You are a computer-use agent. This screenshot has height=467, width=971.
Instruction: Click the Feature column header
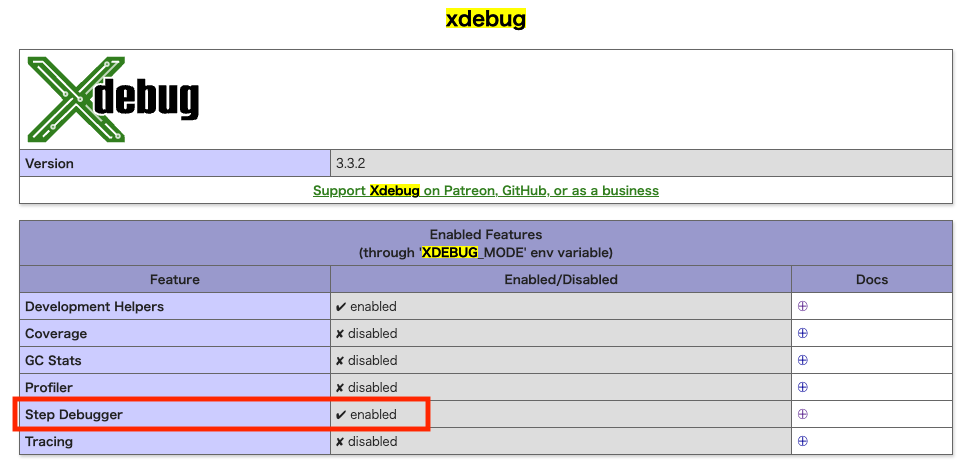pos(175,279)
